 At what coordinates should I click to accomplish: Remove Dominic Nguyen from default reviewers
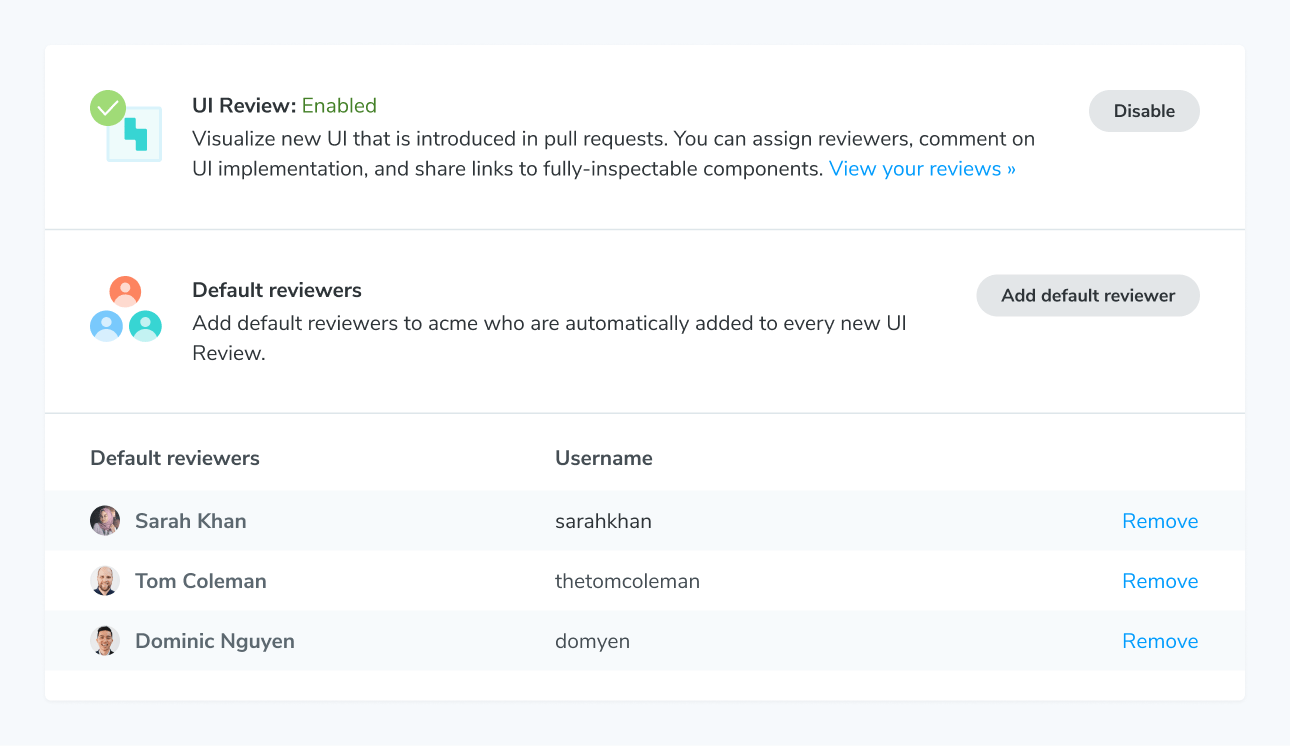click(1160, 640)
